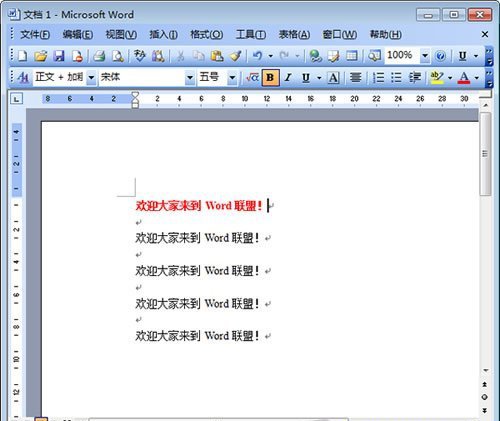Paste from clipboard icon
The width and height of the screenshot is (500, 421).
point(217,56)
